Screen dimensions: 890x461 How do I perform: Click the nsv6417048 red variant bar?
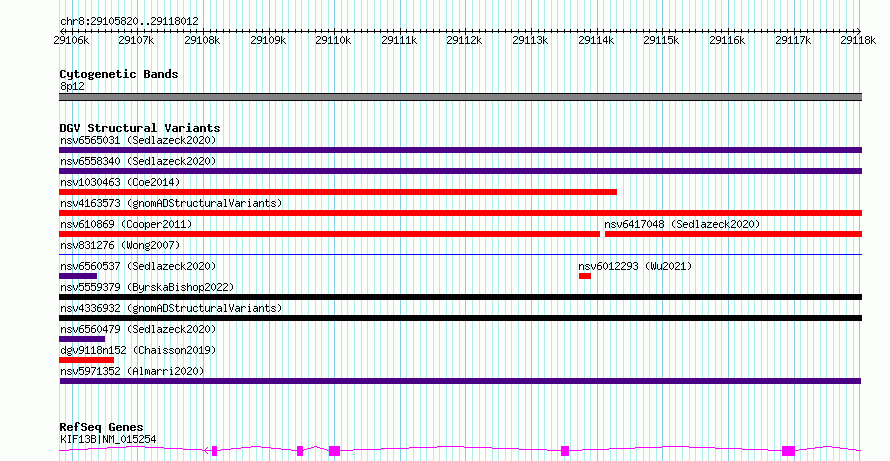pos(733,234)
